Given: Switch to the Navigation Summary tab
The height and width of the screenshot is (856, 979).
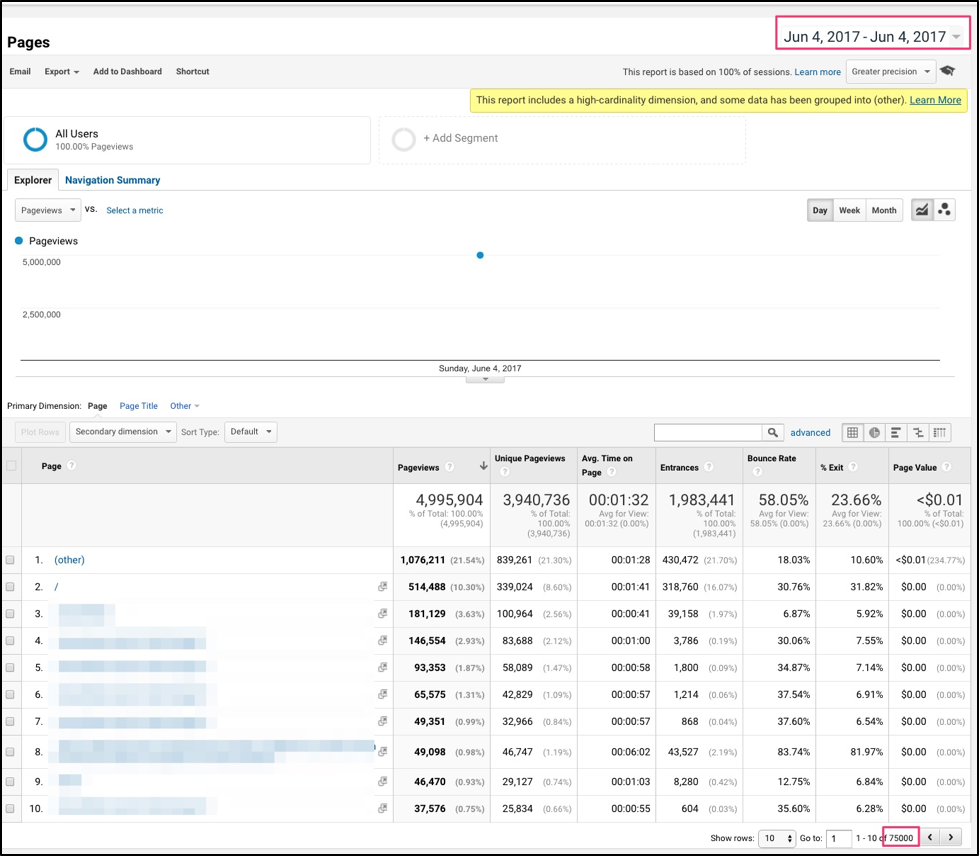Looking at the screenshot, I should pos(111,179).
